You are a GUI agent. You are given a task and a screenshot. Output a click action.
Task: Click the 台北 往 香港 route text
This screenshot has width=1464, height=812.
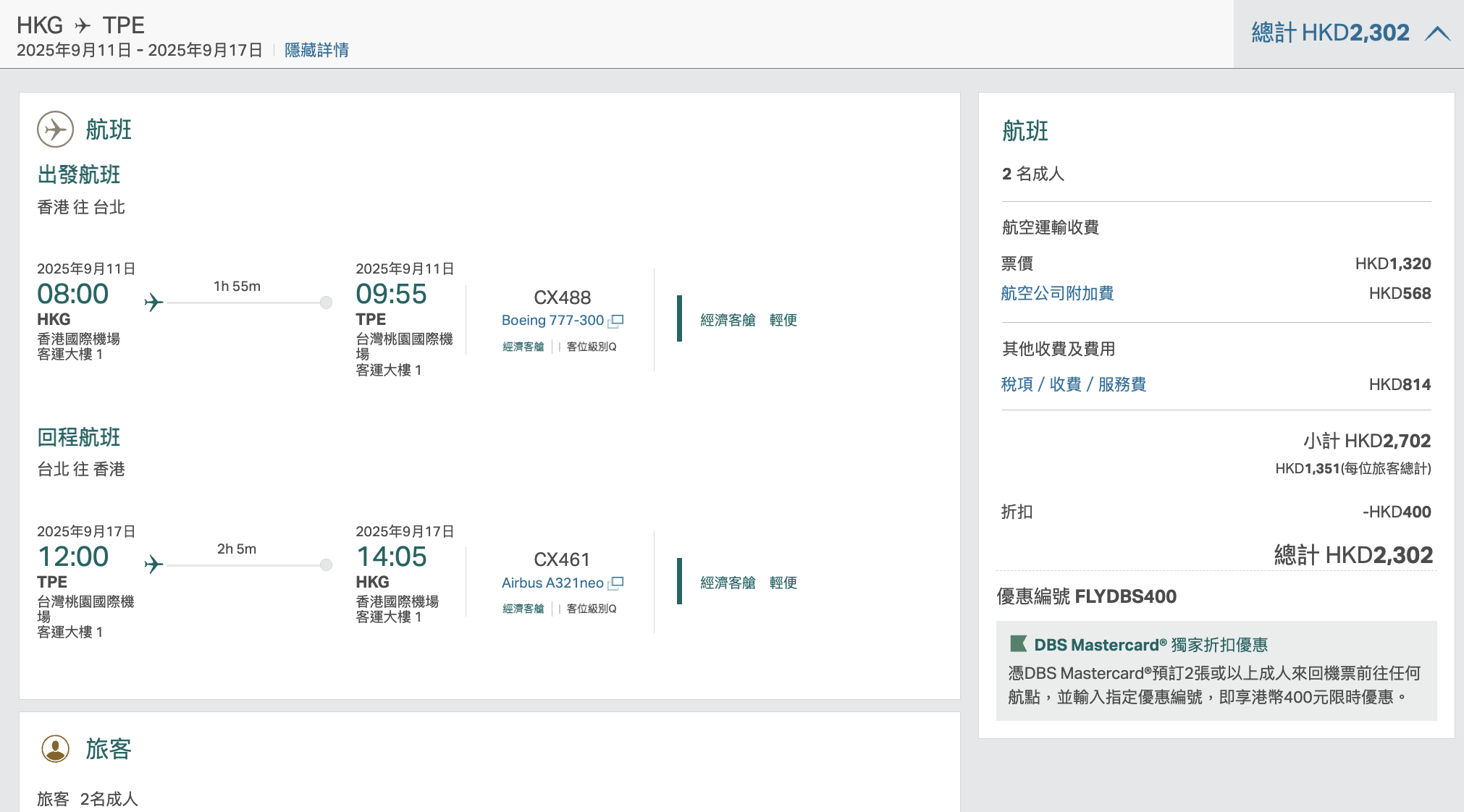coord(81,469)
